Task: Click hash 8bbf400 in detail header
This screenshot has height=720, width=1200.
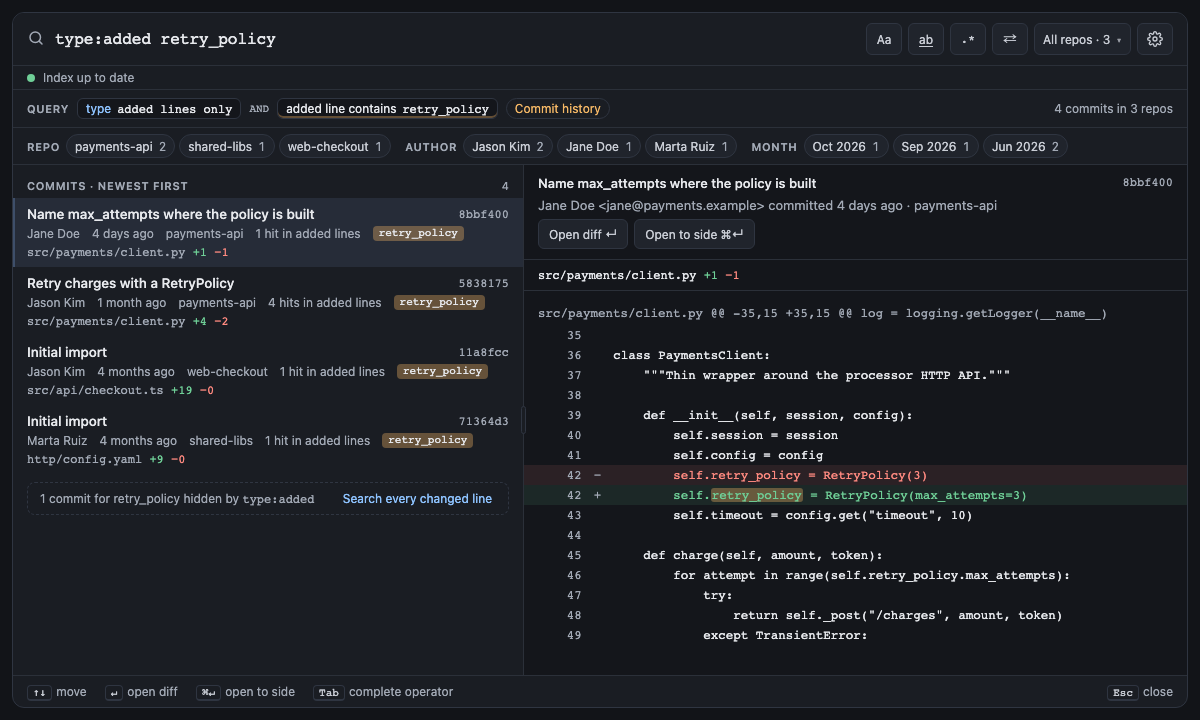Action: coord(1148,183)
